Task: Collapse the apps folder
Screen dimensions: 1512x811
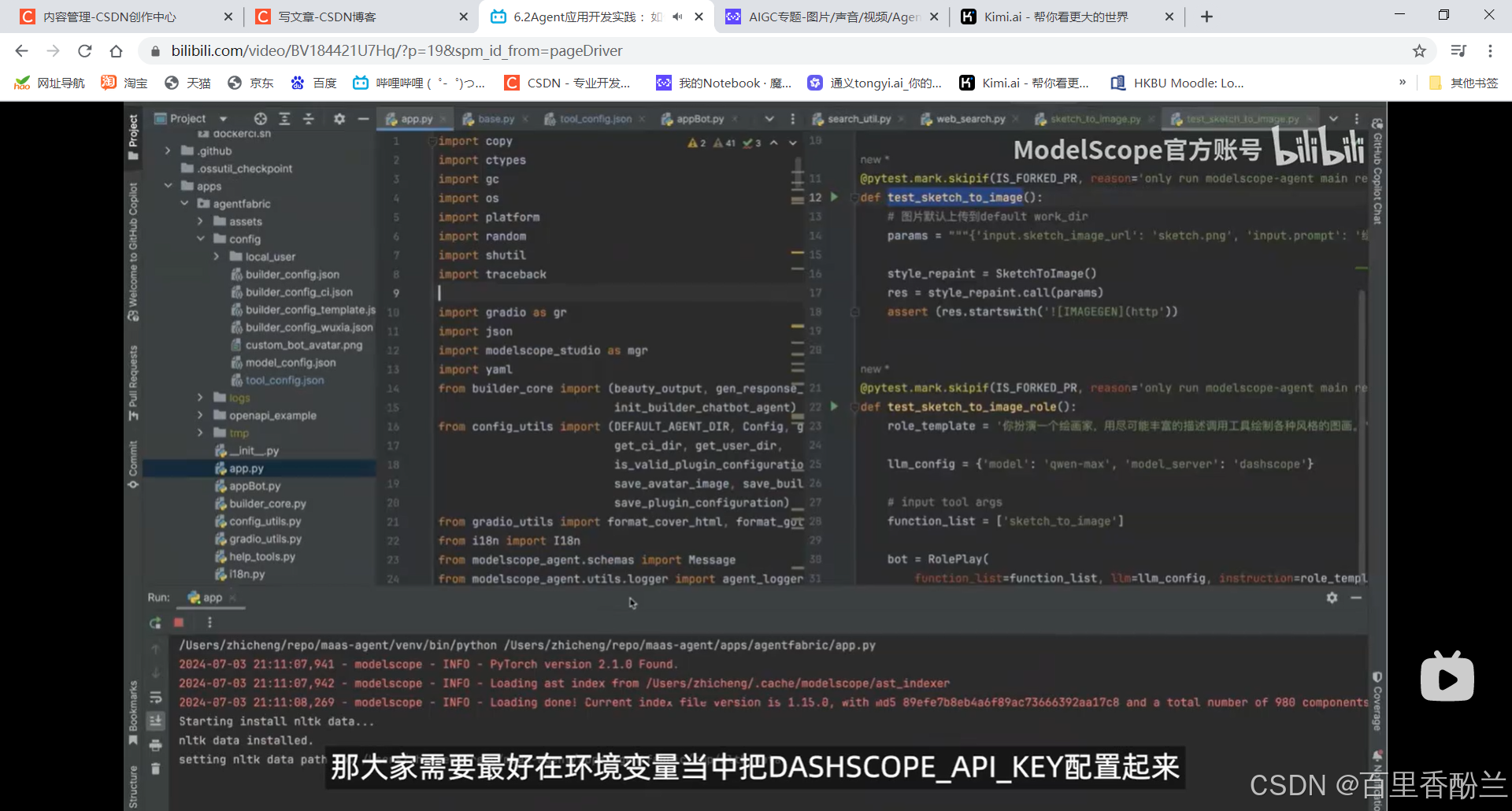Action: point(168,186)
